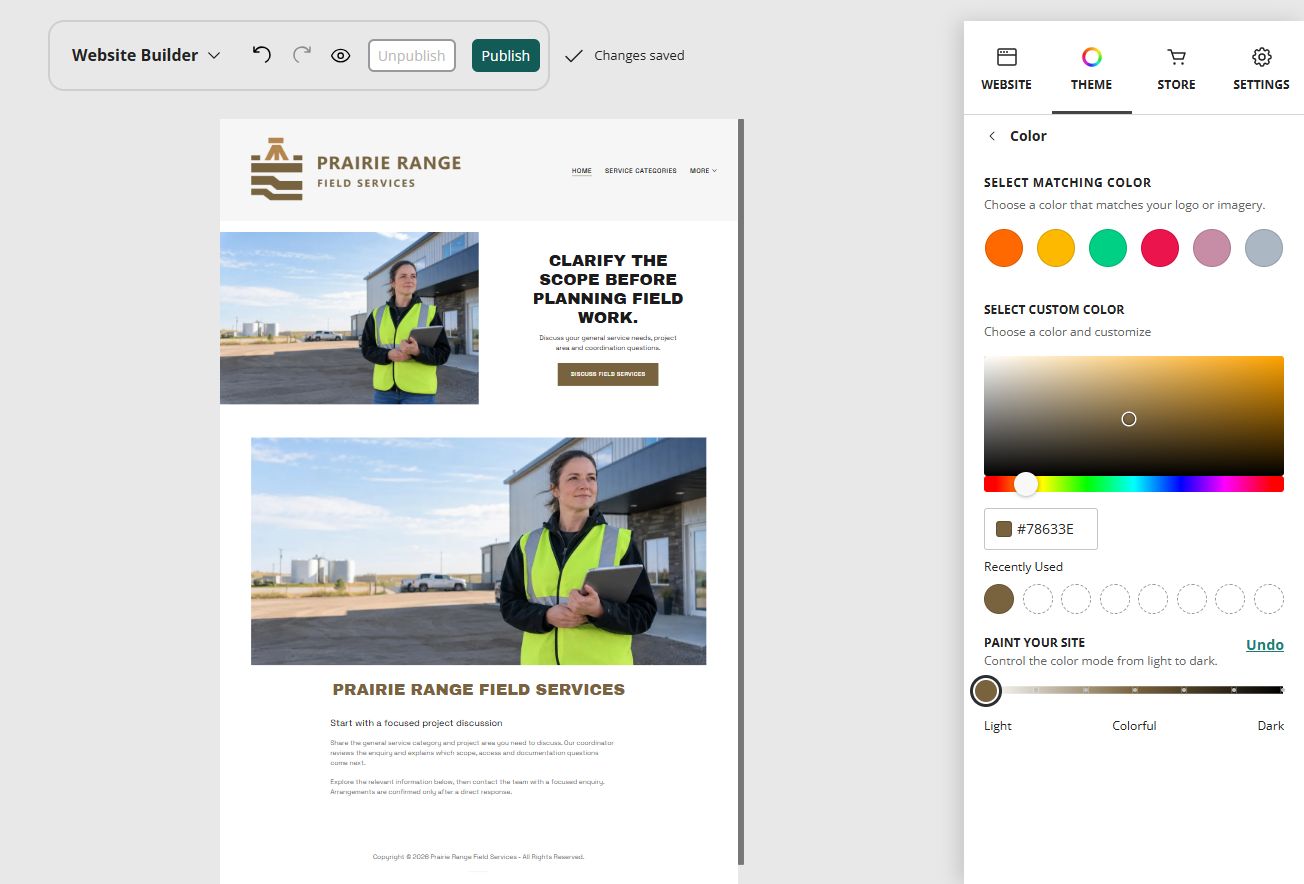Undo the paint your site change
The width and height of the screenshot is (1304, 884).
tap(1265, 645)
